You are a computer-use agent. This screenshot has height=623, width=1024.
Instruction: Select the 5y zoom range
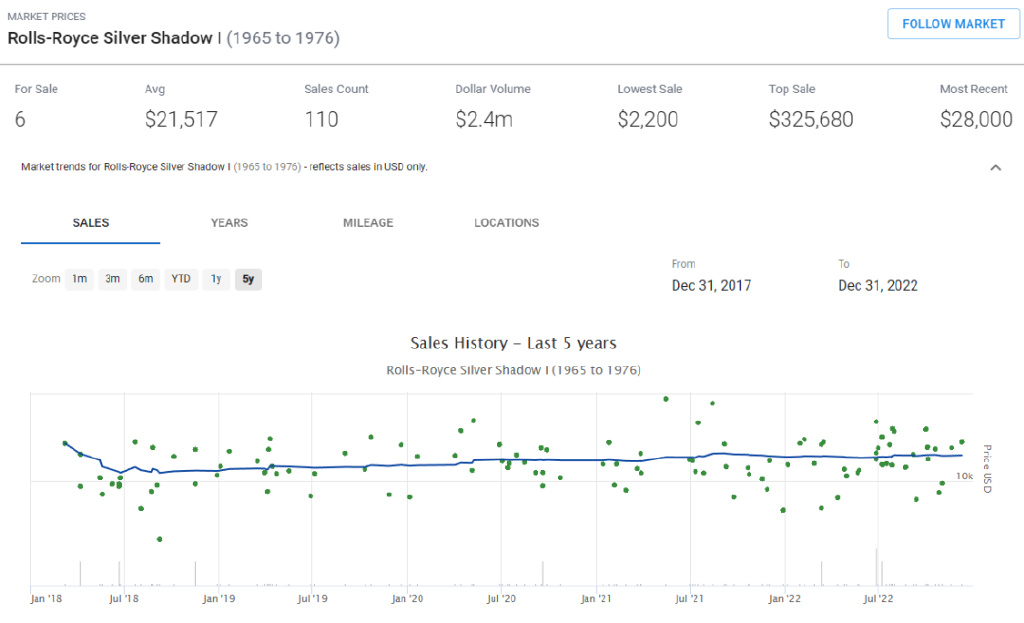coord(248,279)
